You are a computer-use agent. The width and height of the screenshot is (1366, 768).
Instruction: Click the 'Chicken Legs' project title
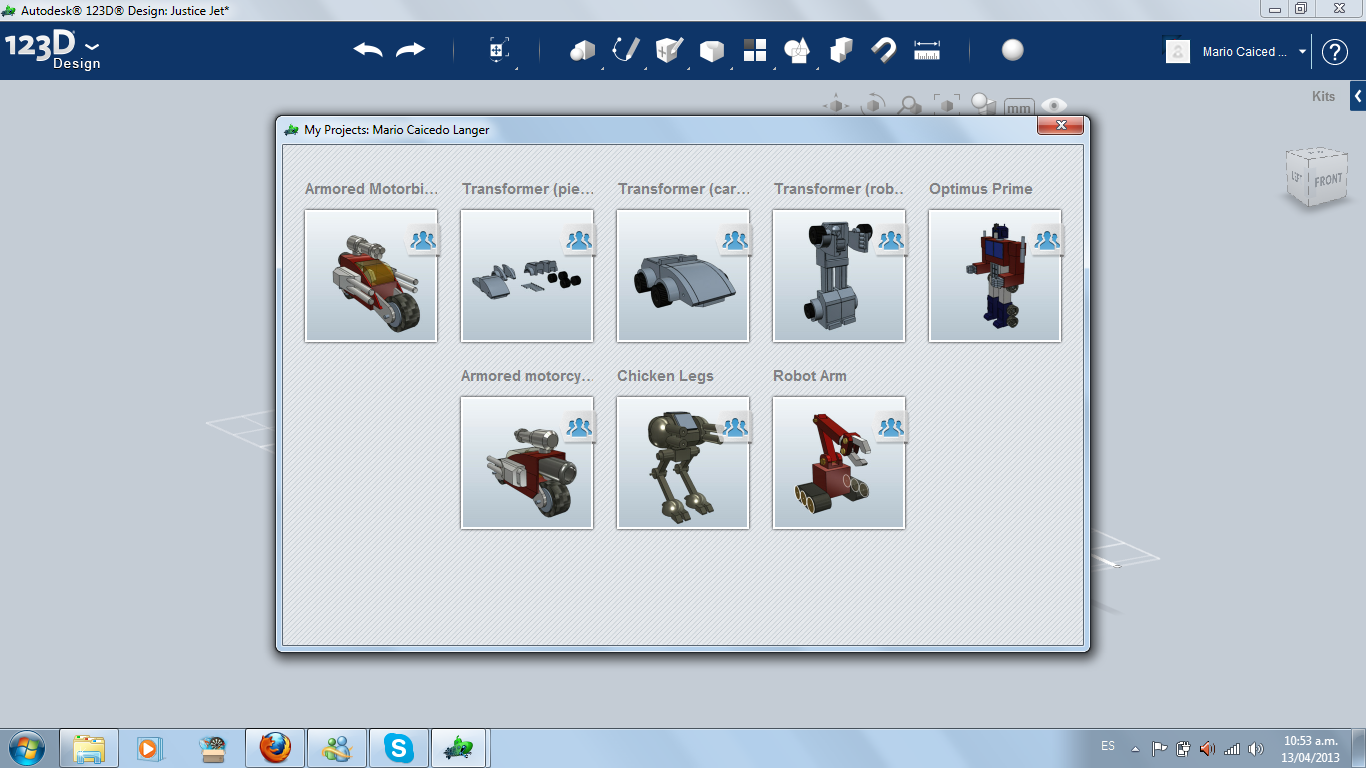pos(665,376)
